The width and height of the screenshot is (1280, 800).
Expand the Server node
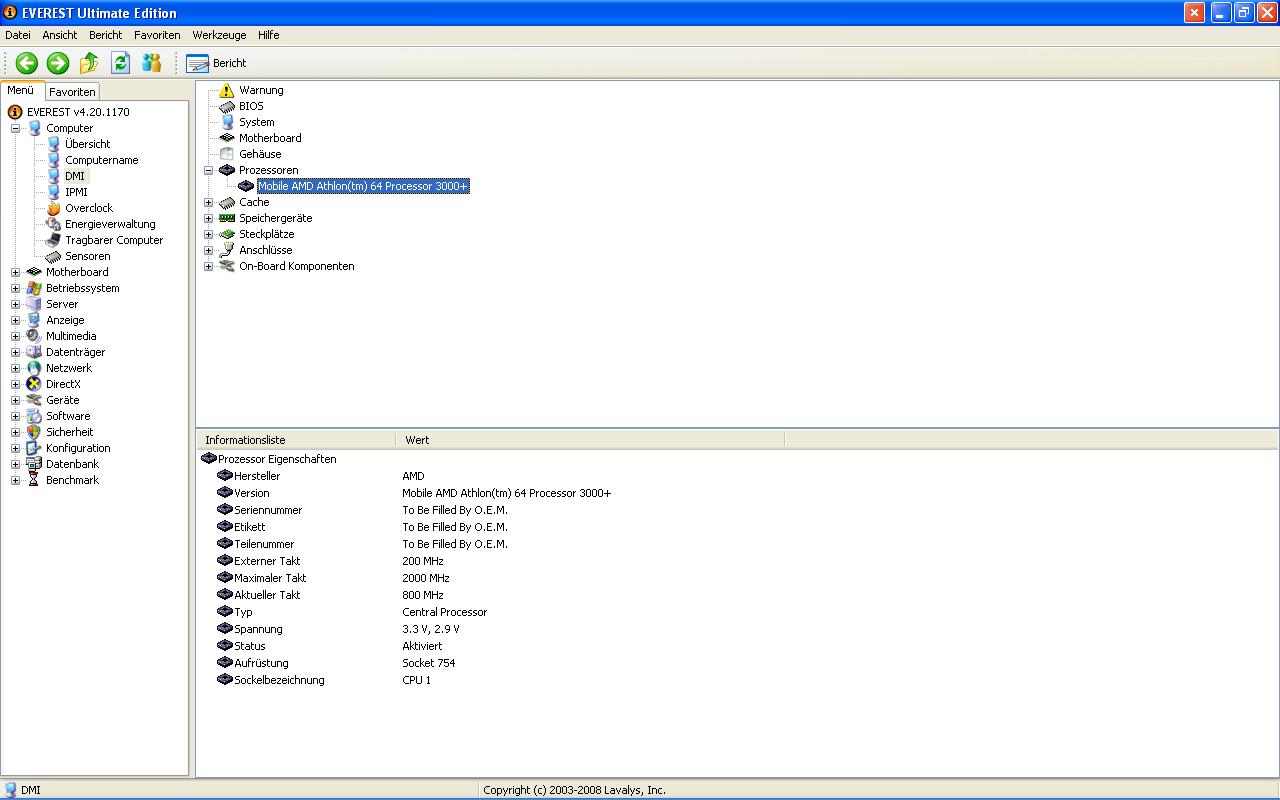click(15, 304)
